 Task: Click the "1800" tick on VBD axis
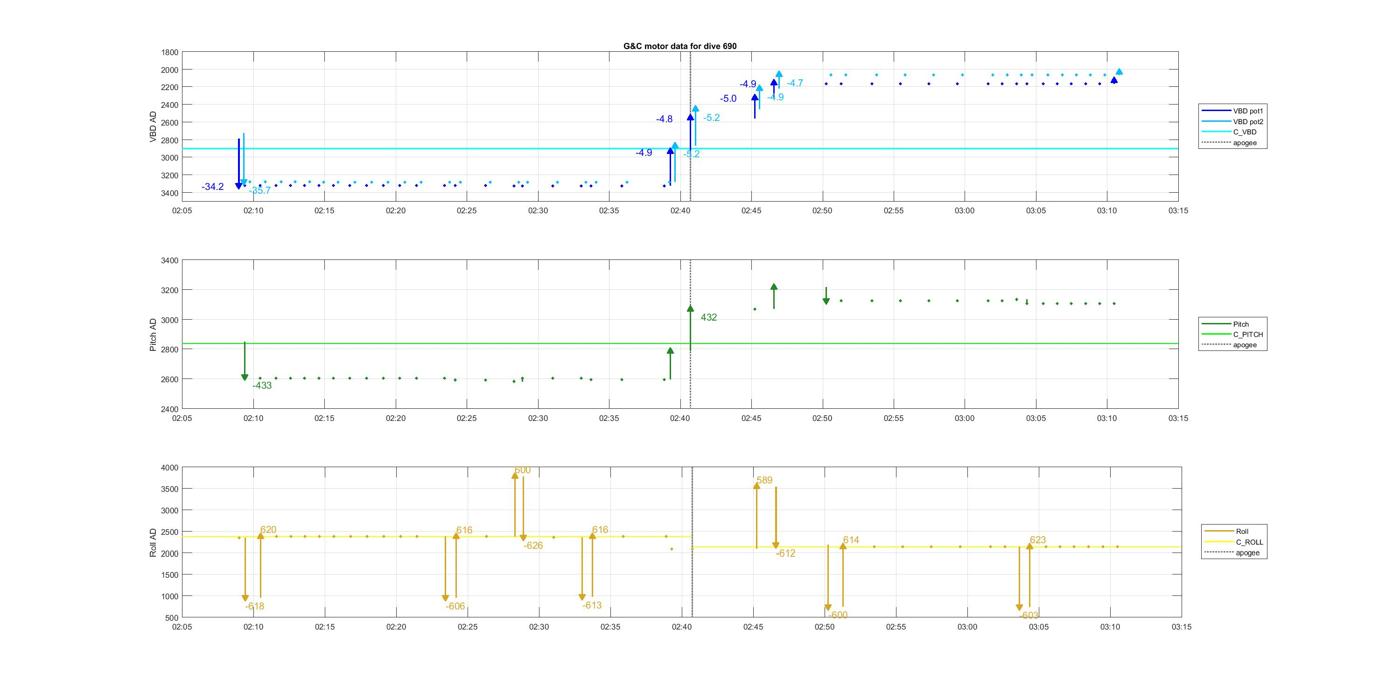coord(169,52)
